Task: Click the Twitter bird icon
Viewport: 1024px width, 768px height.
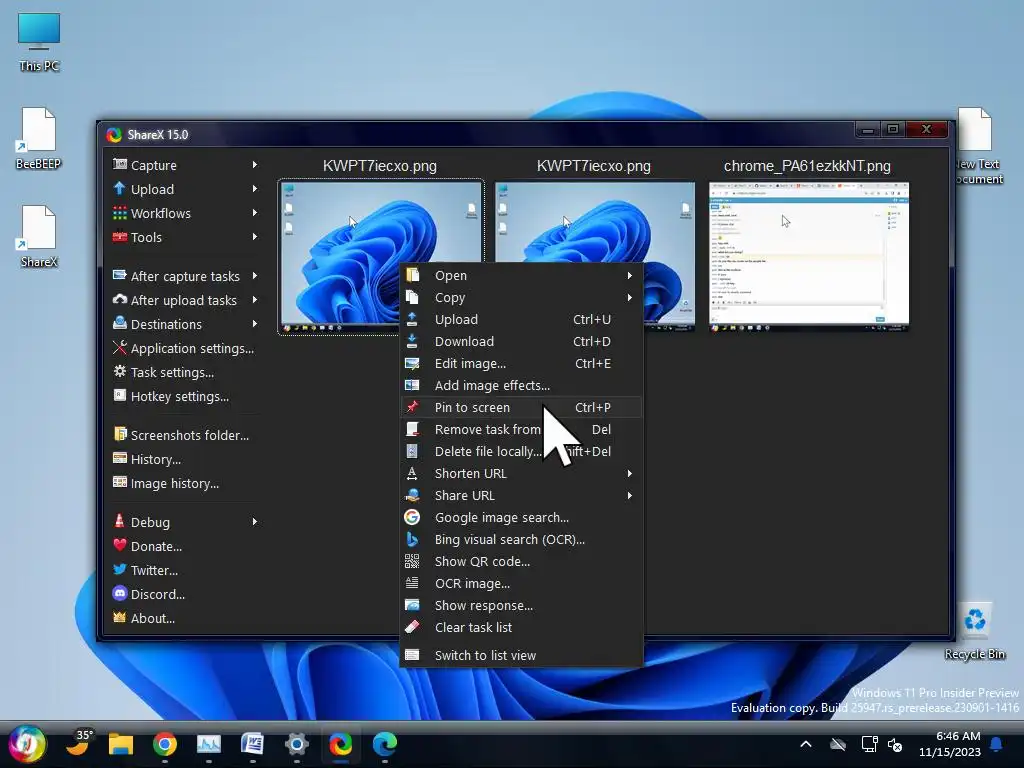Action: pyautogui.click(x=120, y=569)
